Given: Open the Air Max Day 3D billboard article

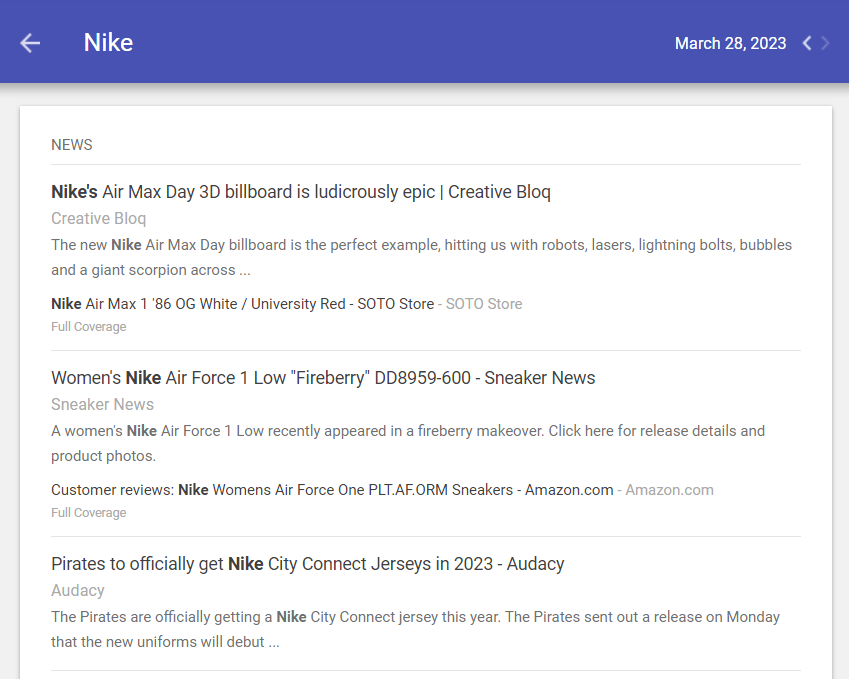Looking at the screenshot, I should 301,192.
